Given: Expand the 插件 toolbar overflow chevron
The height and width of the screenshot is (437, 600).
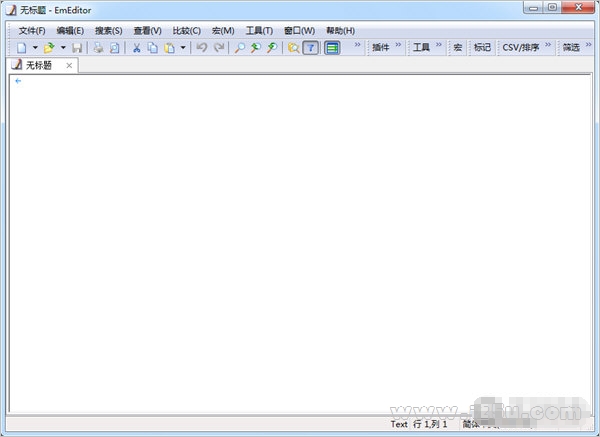Looking at the screenshot, I should pos(398,45).
